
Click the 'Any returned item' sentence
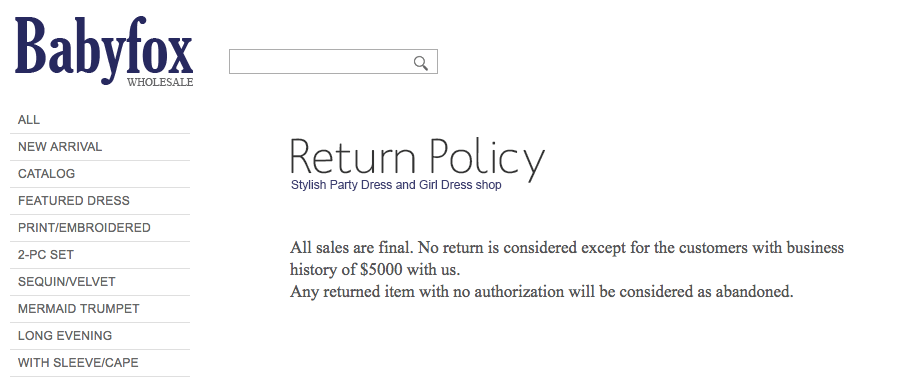point(542,292)
